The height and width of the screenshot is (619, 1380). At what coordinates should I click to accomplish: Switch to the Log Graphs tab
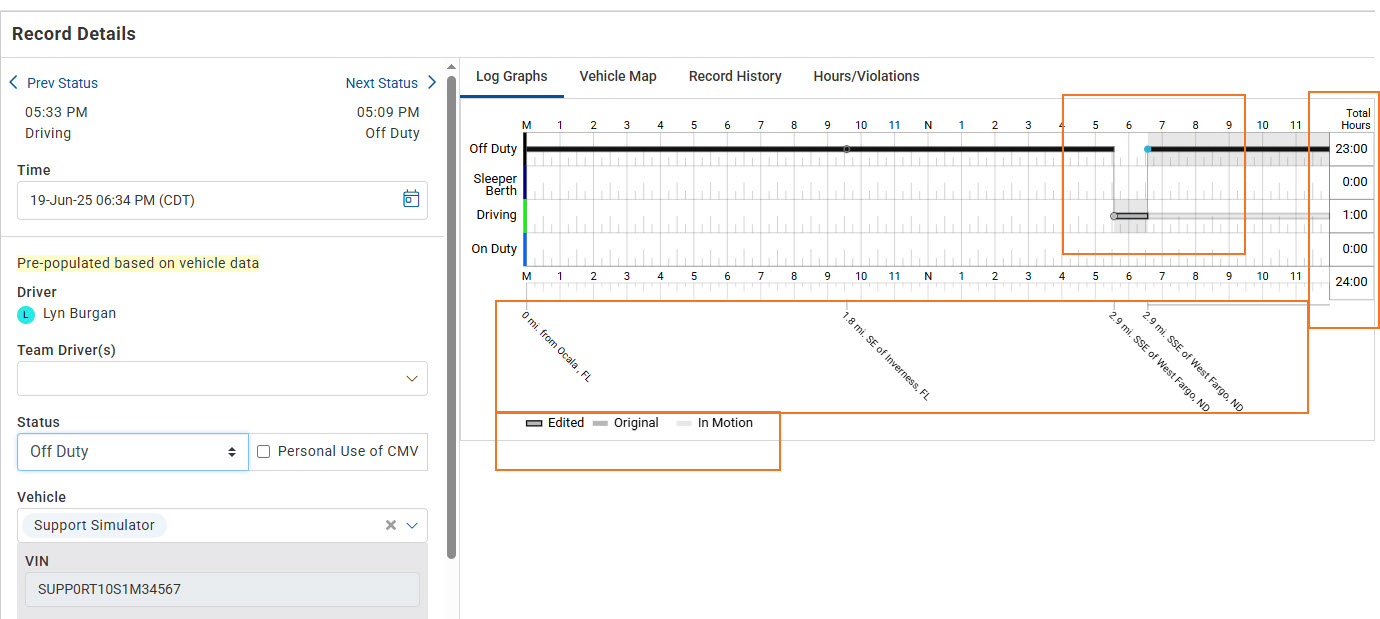coord(512,76)
